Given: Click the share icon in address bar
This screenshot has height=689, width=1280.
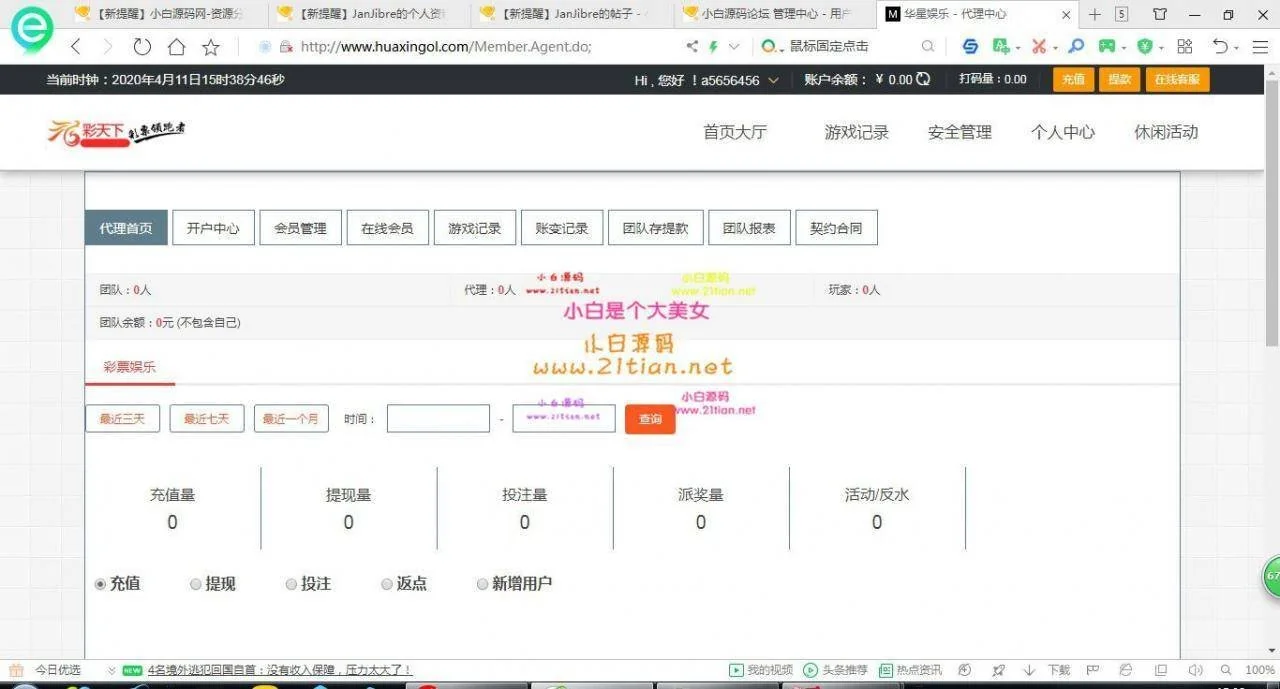Looking at the screenshot, I should pyautogui.click(x=692, y=47).
